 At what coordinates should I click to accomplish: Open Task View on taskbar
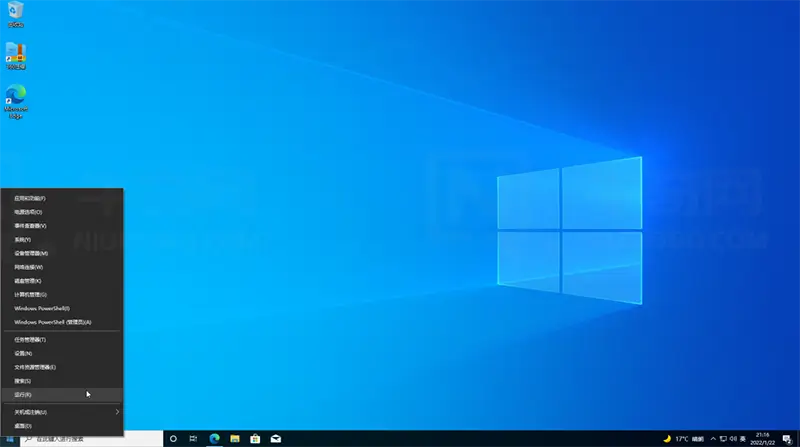(x=193, y=439)
